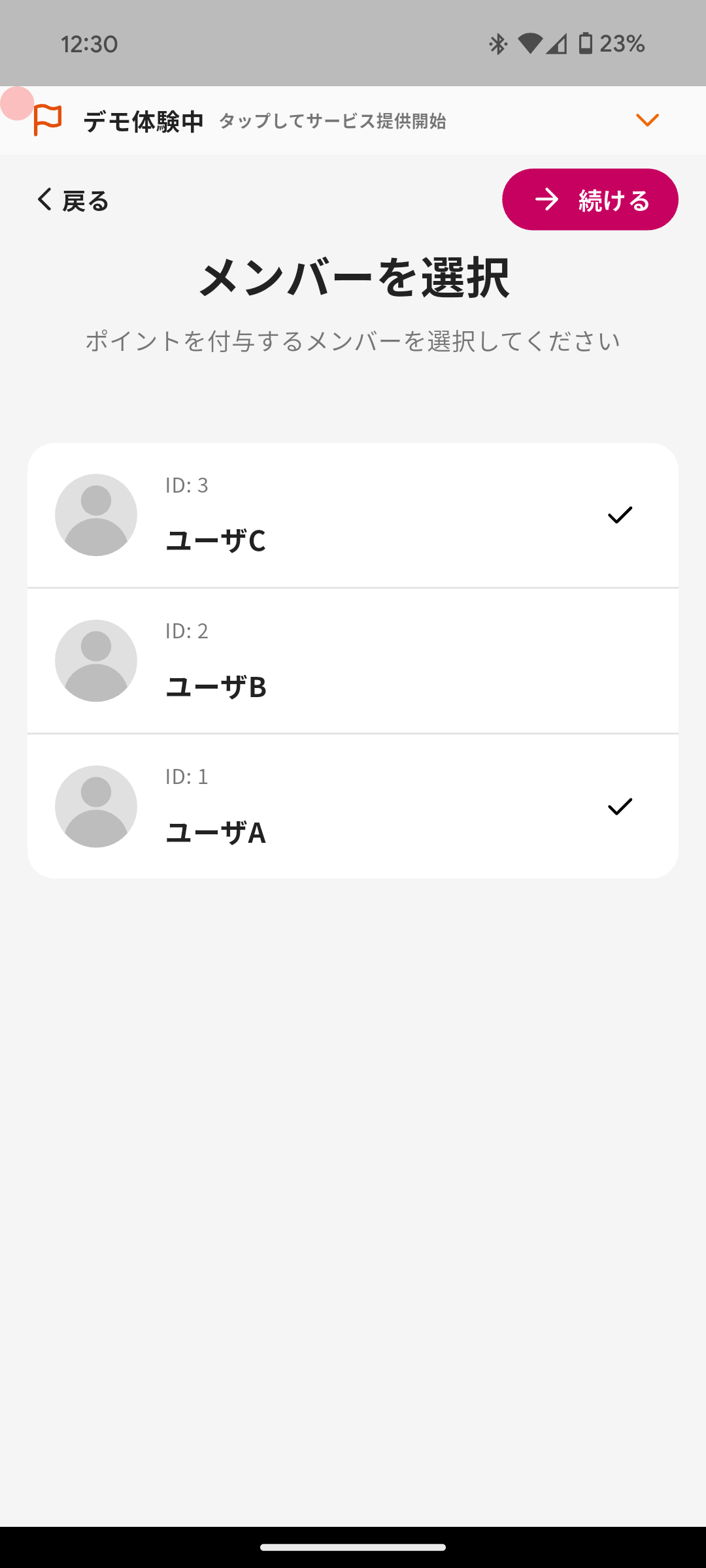Go back using 戻る label

86,201
